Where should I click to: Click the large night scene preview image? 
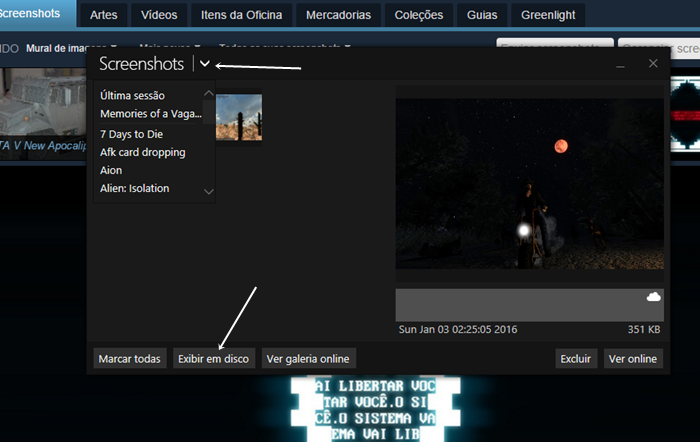pos(529,183)
